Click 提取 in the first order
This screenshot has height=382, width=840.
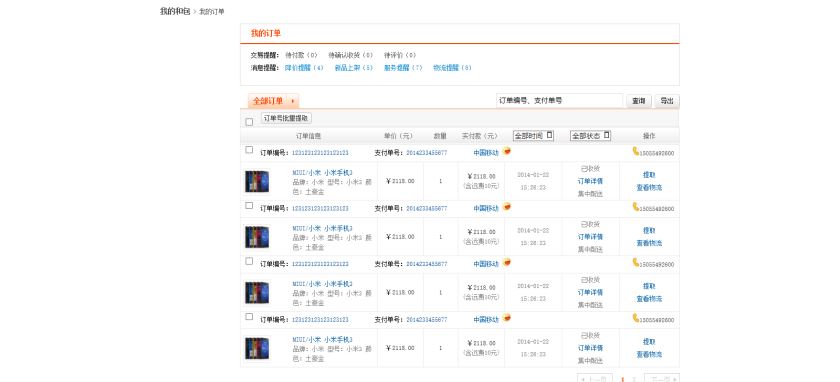(649, 175)
